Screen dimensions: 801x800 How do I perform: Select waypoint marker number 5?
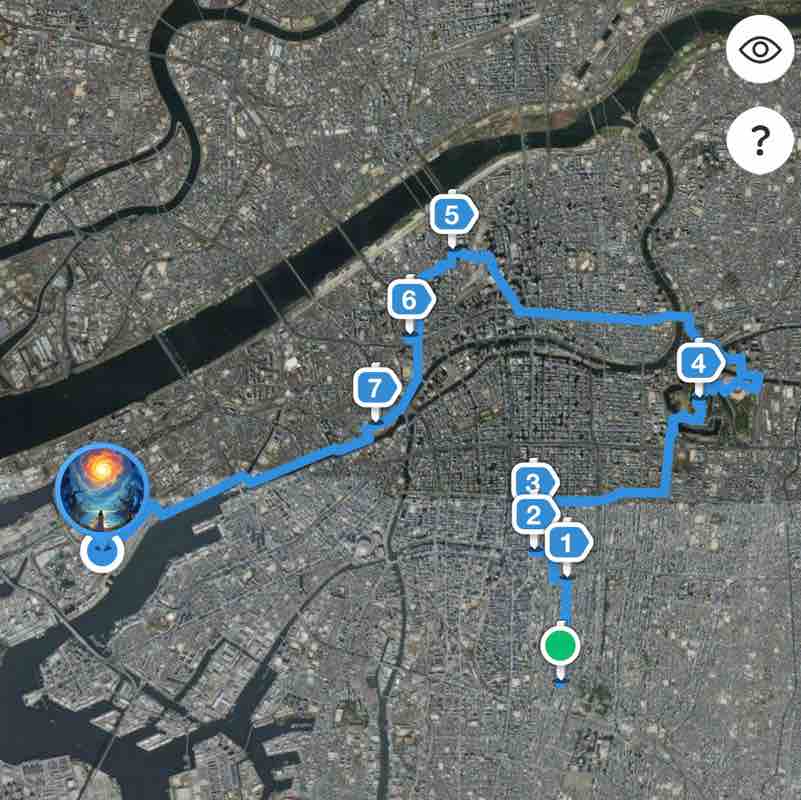[x=453, y=215]
